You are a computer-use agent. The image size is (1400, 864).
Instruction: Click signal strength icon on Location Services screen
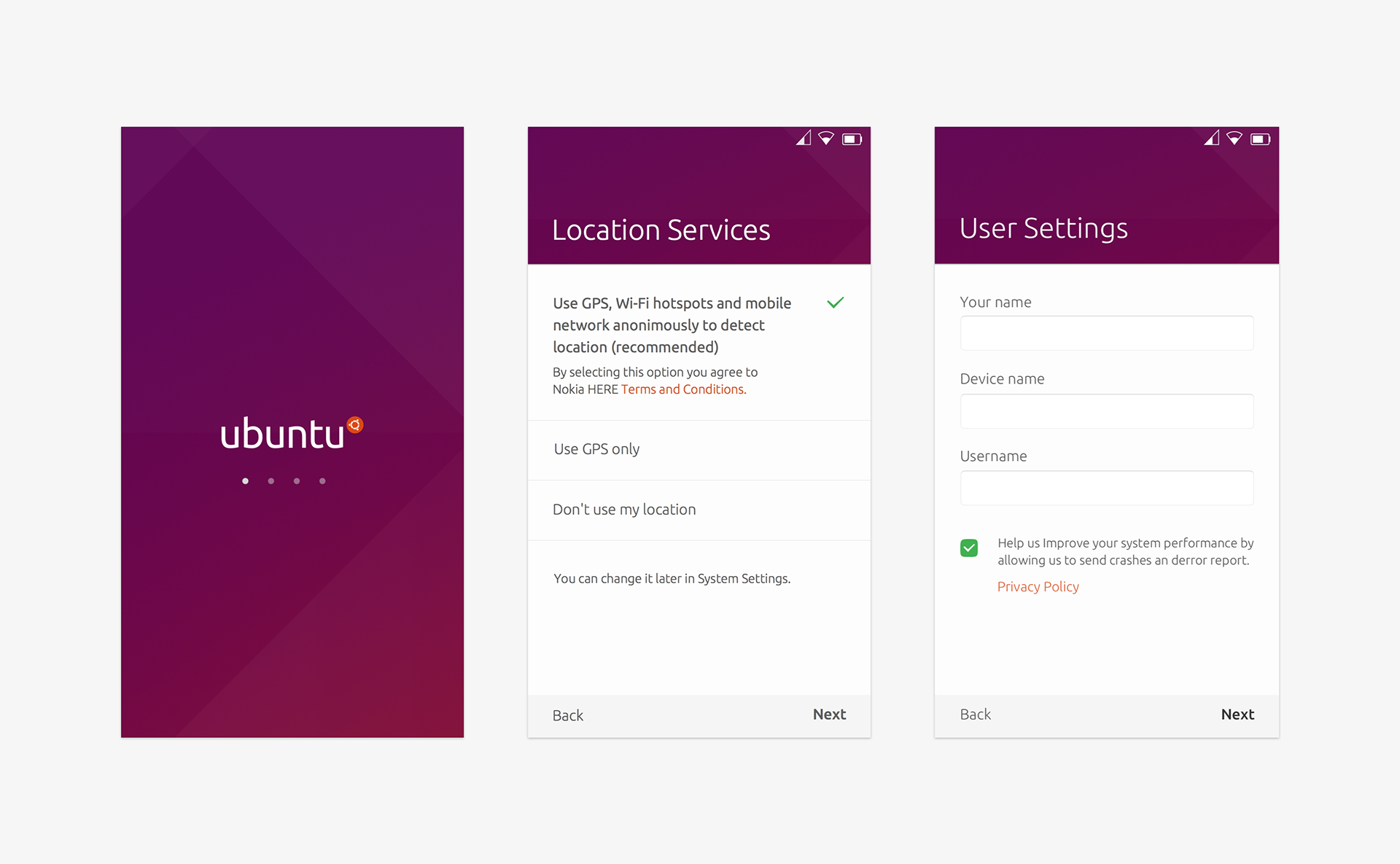click(804, 138)
